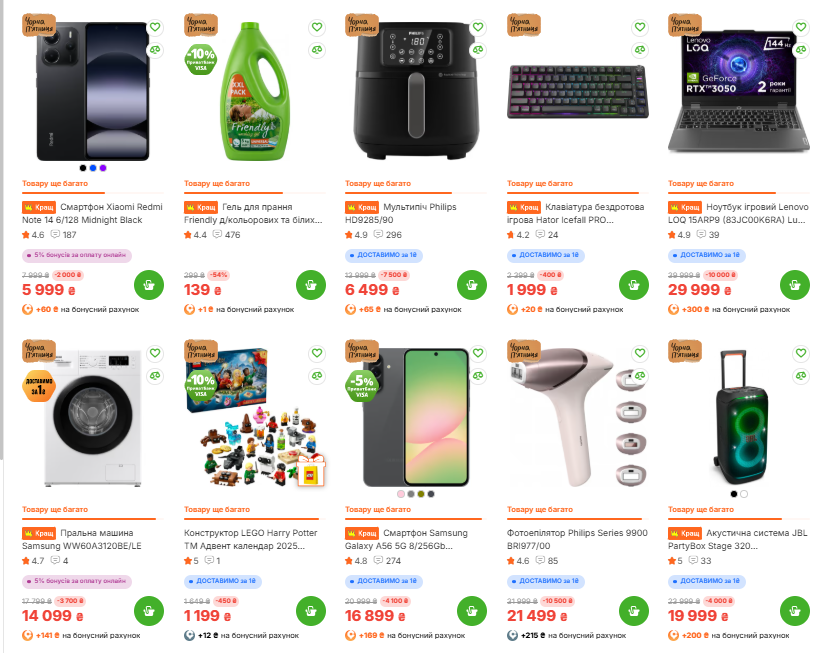Image resolution: width=822 pixels, height=653 pixels.
Task: Add Samsung washing machine to comparison
Action: click(155, 375)
